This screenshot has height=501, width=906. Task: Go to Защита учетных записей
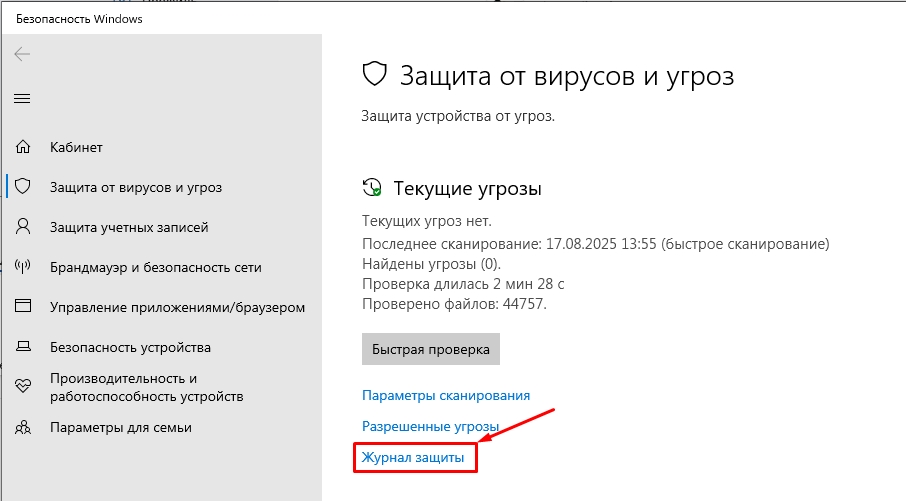point(129,227)
